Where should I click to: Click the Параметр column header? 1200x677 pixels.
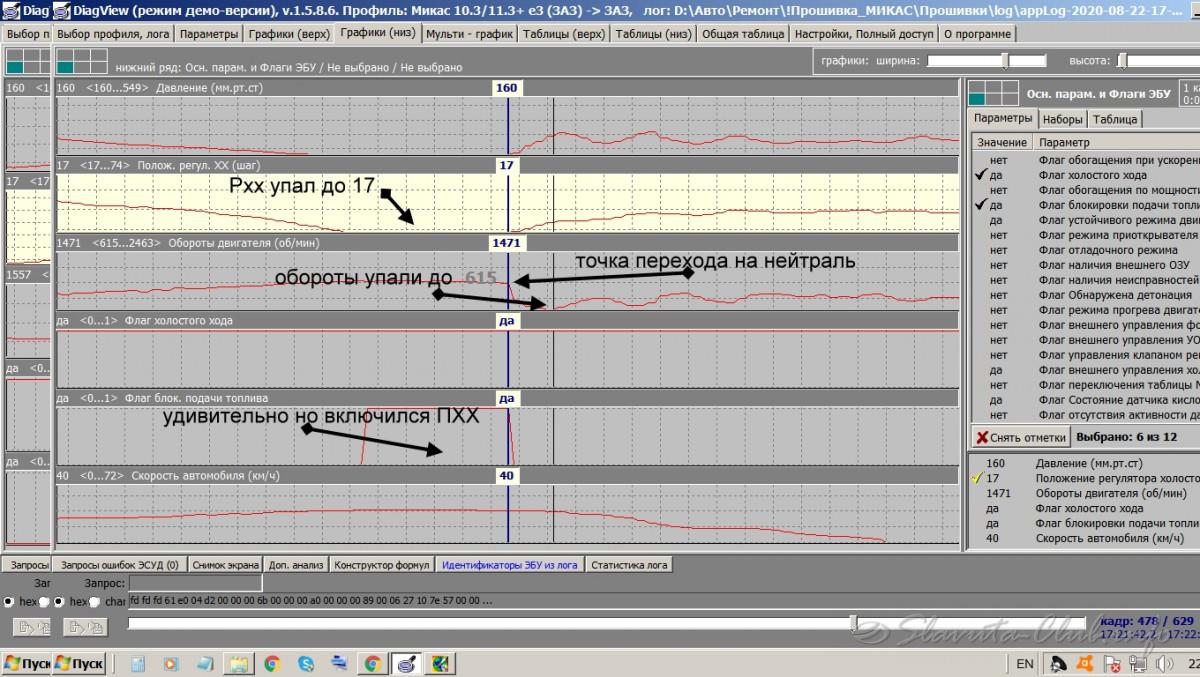point(1117,143)
